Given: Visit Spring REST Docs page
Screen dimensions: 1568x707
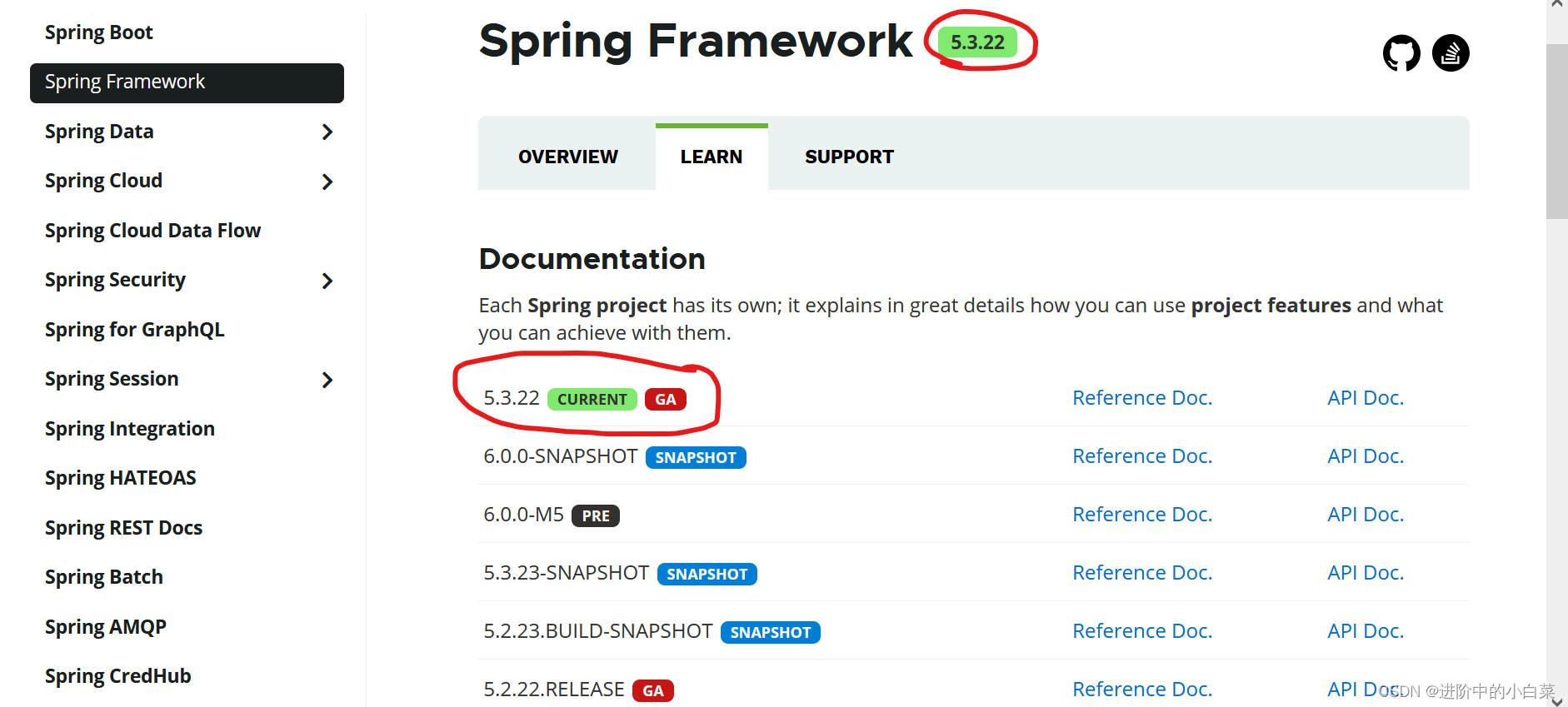Looking at the screenshot, I should [123, 528].
